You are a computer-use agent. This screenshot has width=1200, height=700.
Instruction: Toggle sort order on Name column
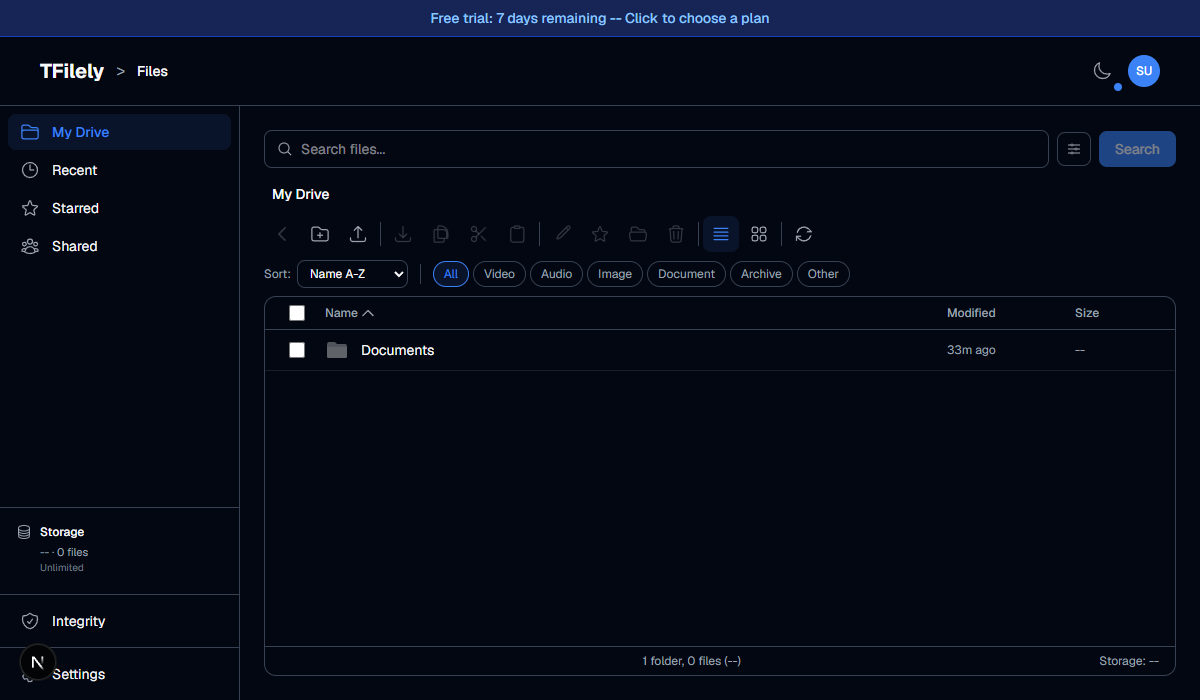pos(349,313)
